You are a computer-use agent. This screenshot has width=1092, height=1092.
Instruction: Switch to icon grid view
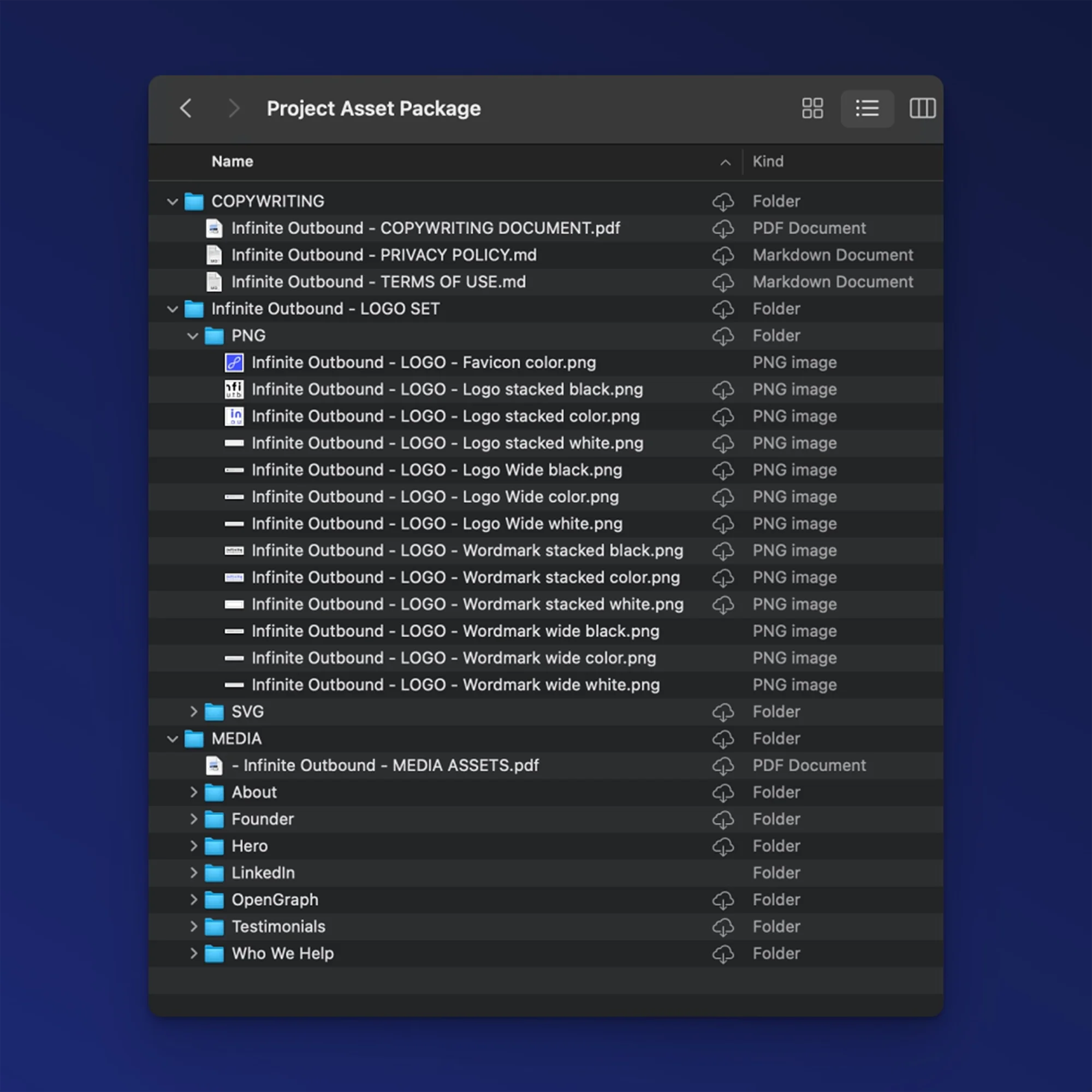coord(812,108)
